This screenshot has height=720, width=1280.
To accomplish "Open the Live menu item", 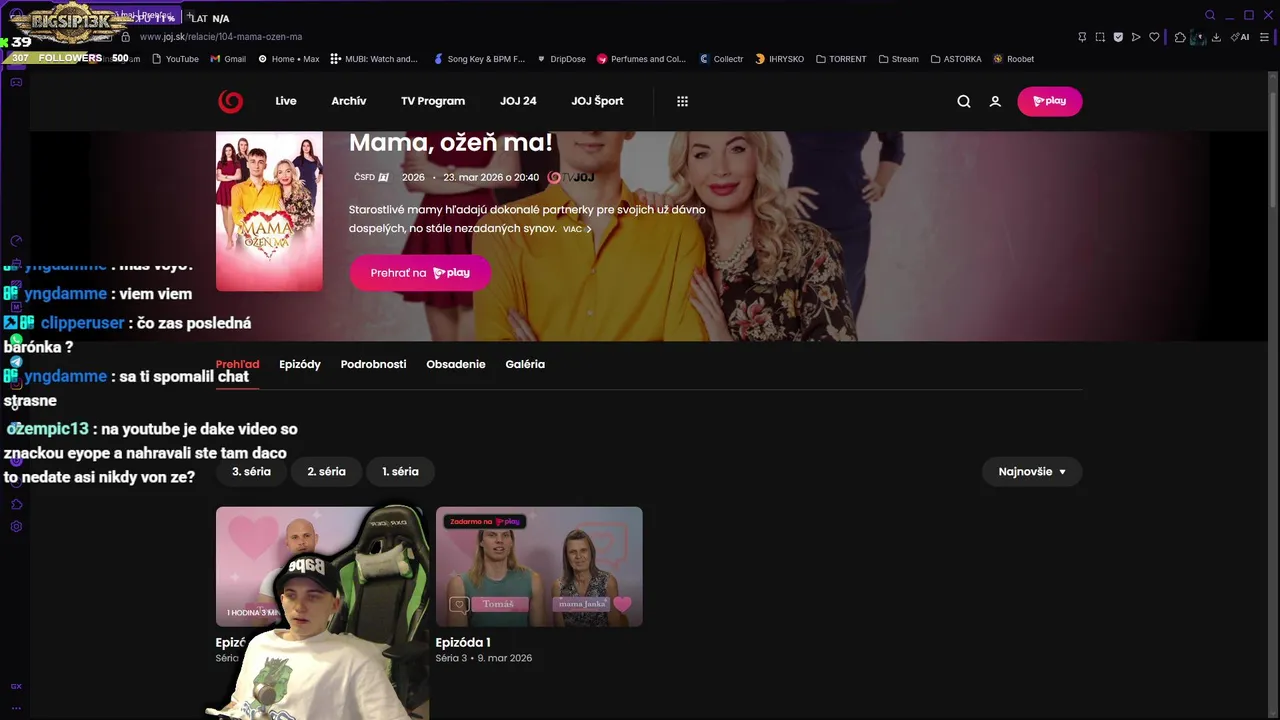I will click(286, 101).
